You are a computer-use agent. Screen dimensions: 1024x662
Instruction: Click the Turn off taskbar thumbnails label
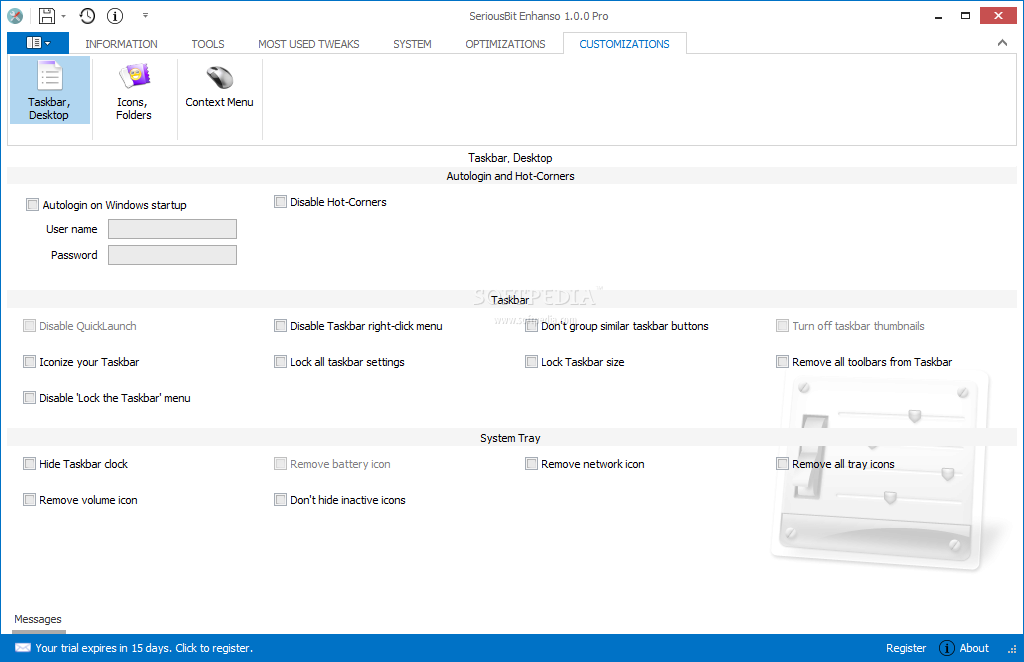[858, 326]
